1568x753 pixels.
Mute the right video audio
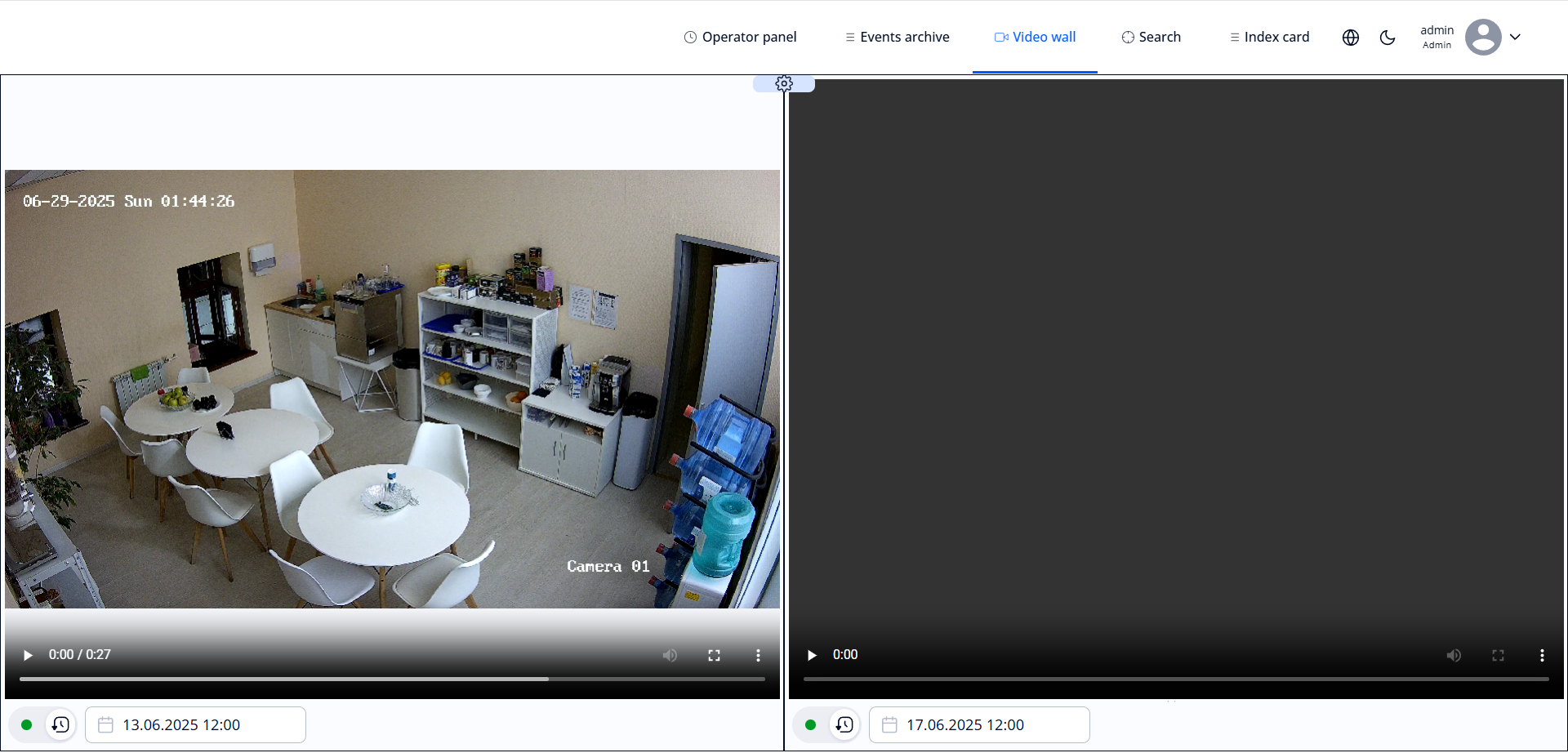pyautogui.click(x=1454, y=655)
